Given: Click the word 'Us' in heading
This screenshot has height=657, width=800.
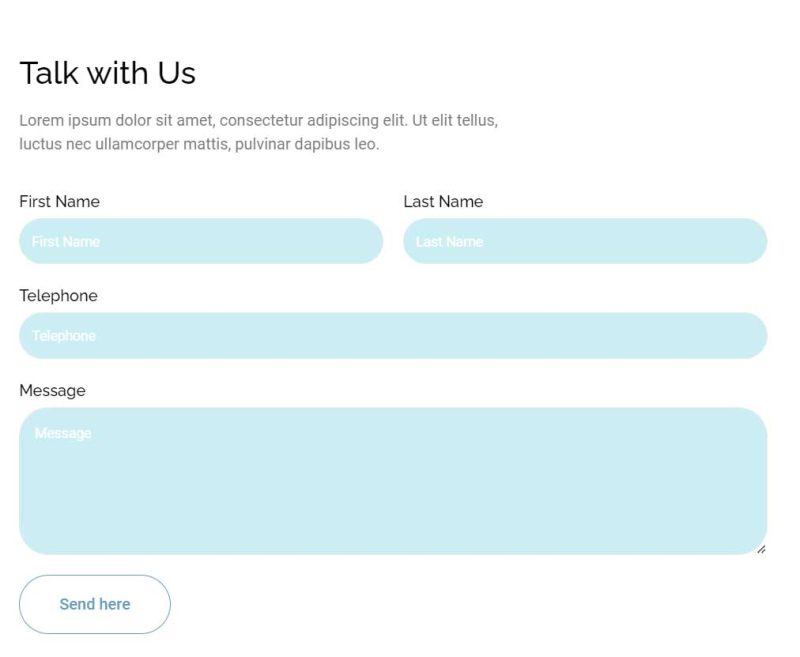Looking at the screenshot, I should (x=176, y=73).
